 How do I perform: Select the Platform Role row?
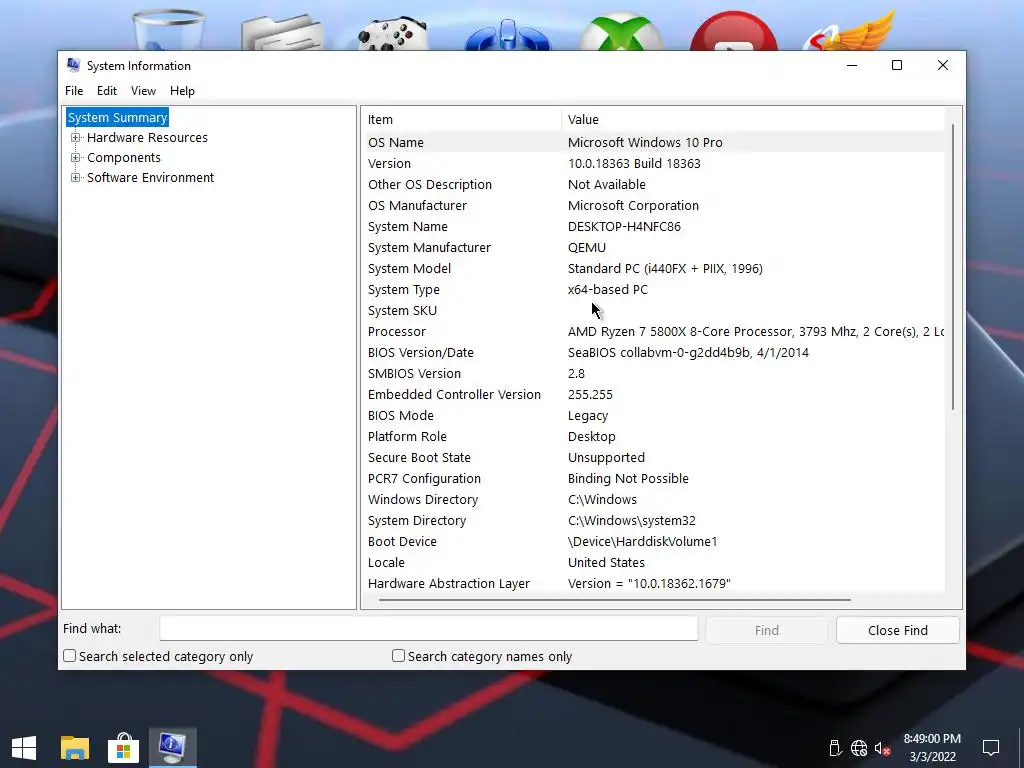click(654, 436)
